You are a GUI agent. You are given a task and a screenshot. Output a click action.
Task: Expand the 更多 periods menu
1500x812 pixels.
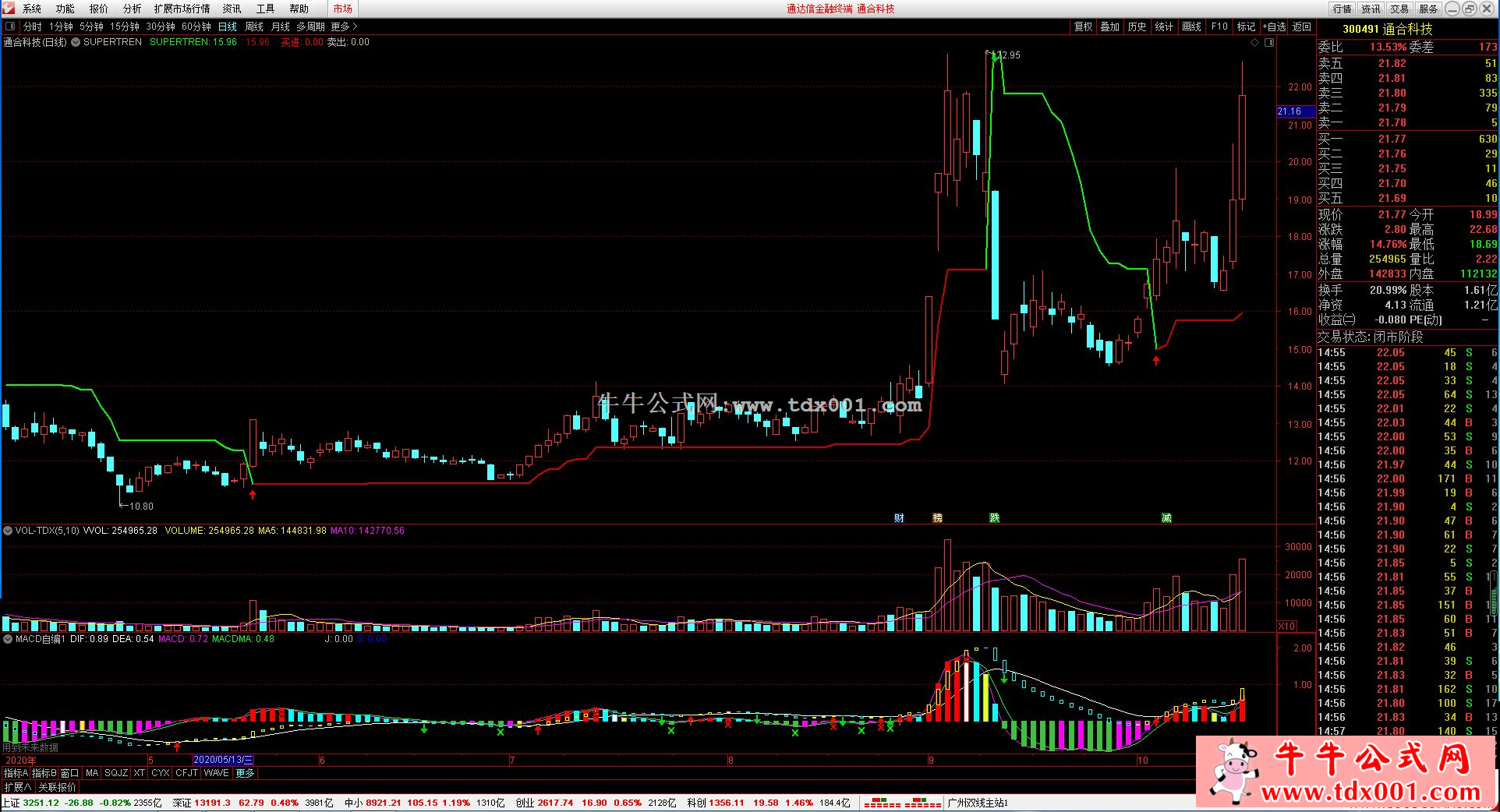(x=344, y=26)
